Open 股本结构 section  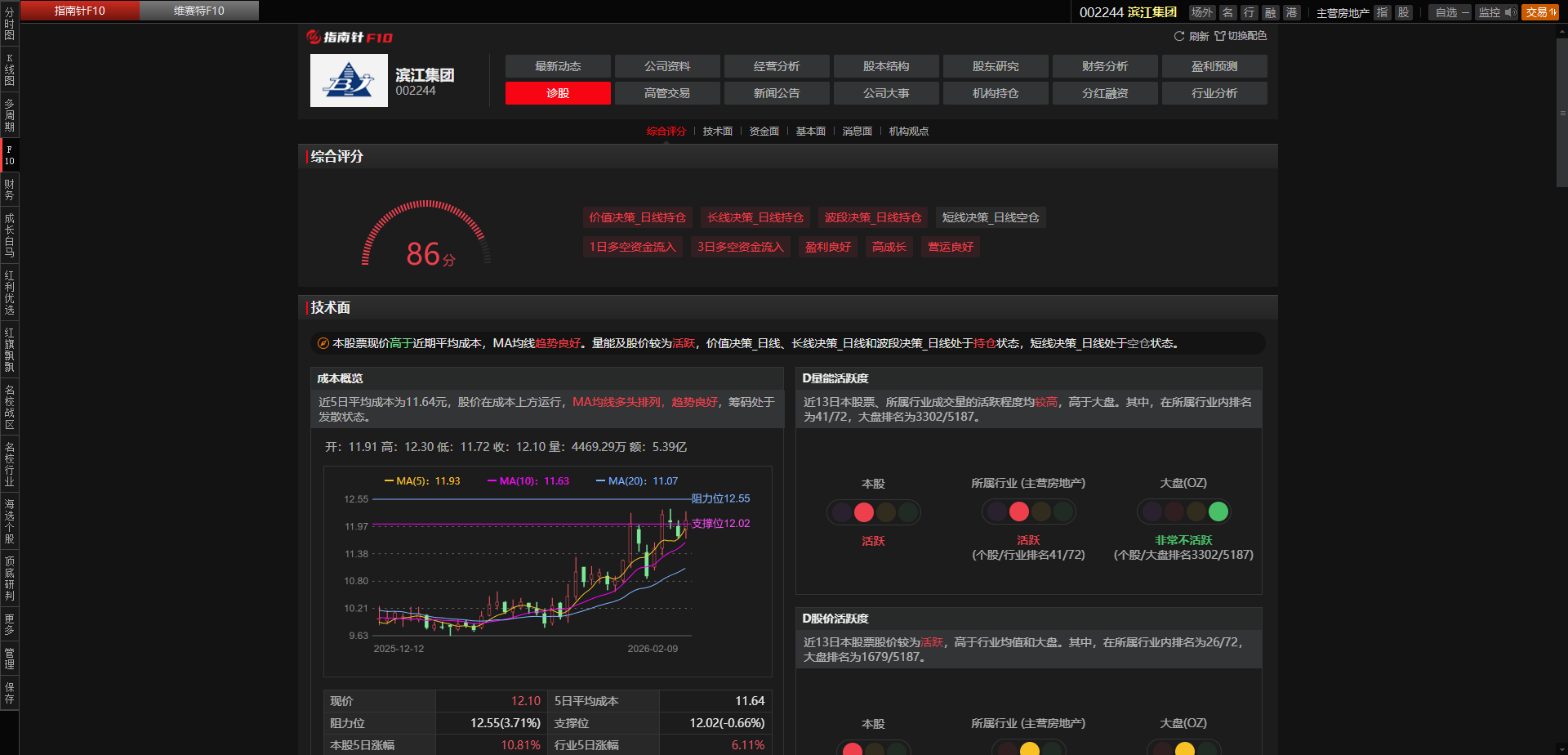886,66
